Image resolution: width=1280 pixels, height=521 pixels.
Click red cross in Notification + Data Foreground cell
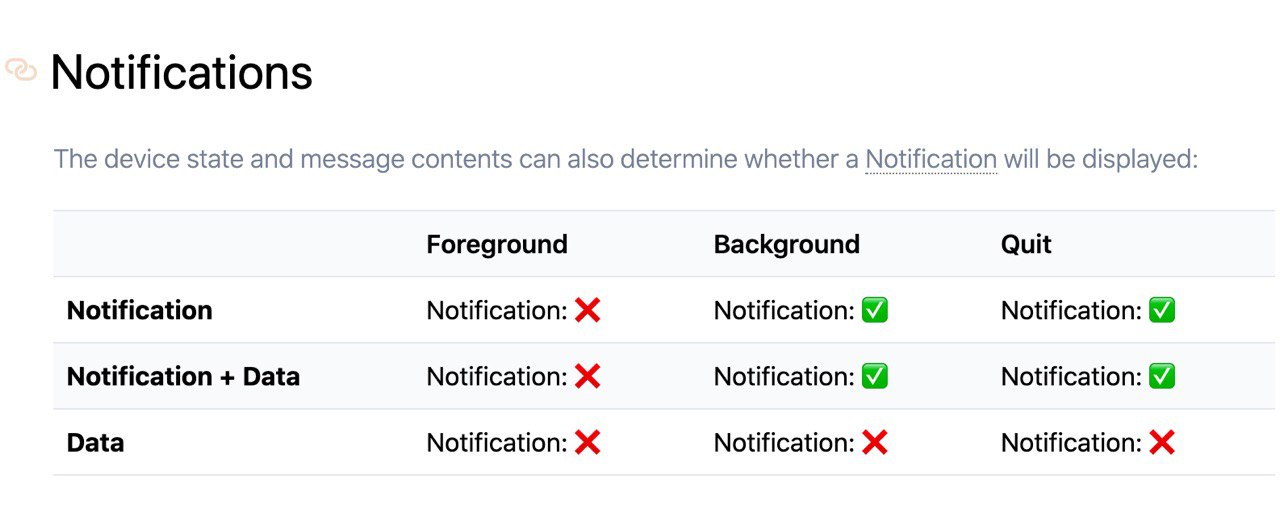(588, 376)
